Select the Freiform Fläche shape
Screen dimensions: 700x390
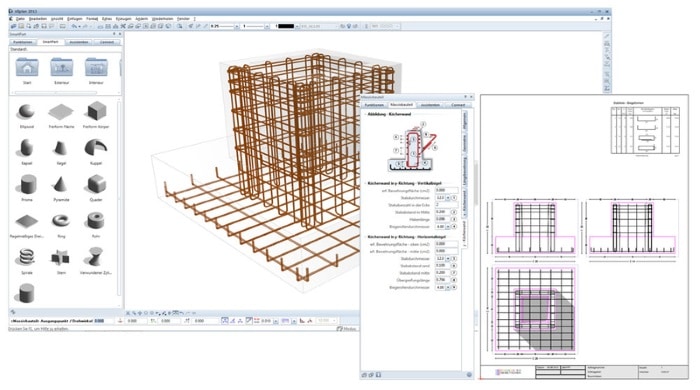tap(61, 112)
